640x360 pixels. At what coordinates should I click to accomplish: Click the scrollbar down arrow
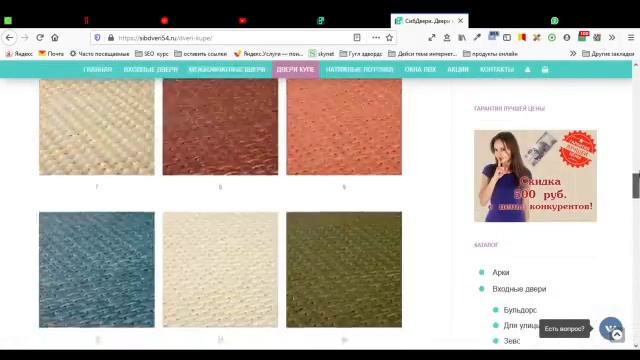coord(636,346)
